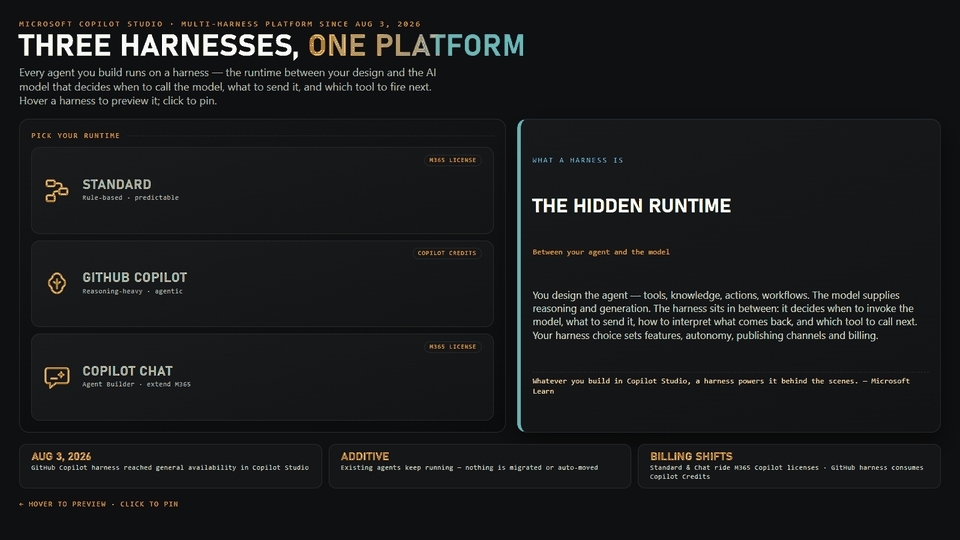Click "GitHub Copilot harness reached general availability" text
Image resolution: width=960 pixels, height=540 pixels.
170,468
